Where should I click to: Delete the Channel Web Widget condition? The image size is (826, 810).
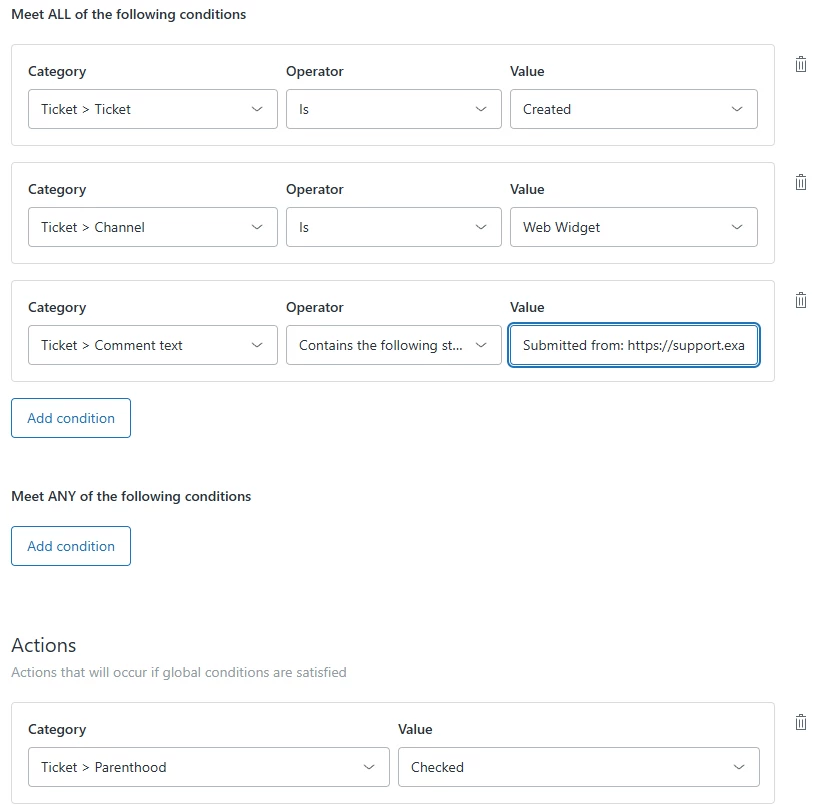coord(800,182)
